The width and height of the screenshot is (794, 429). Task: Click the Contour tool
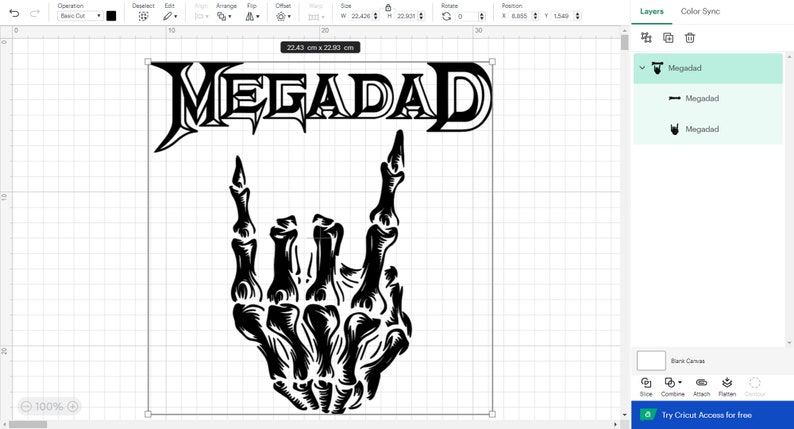click(755, 386)
